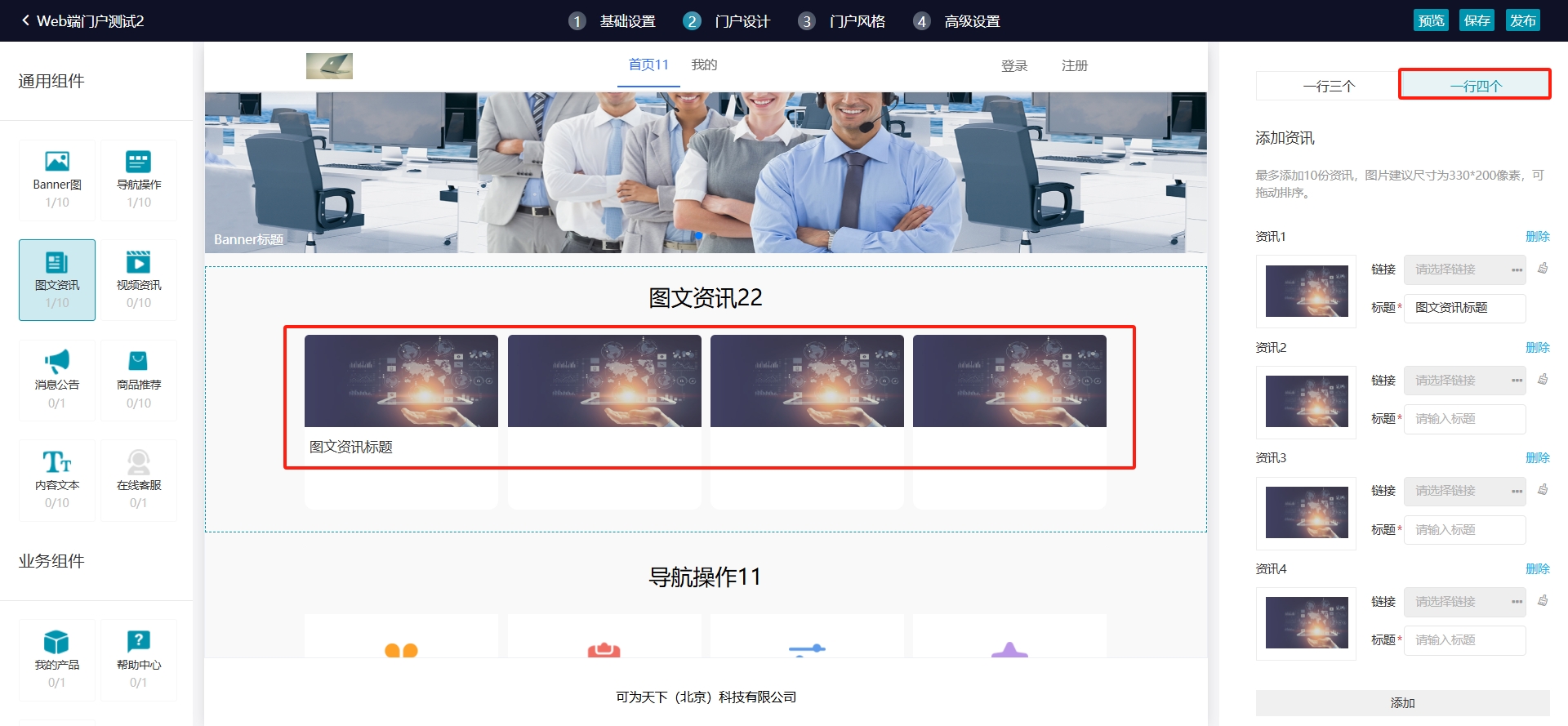The width and height of the screenshot is (1568, 726).
Task: Click the clear-link icon for 资讯3
Action: pos(1543,490)
